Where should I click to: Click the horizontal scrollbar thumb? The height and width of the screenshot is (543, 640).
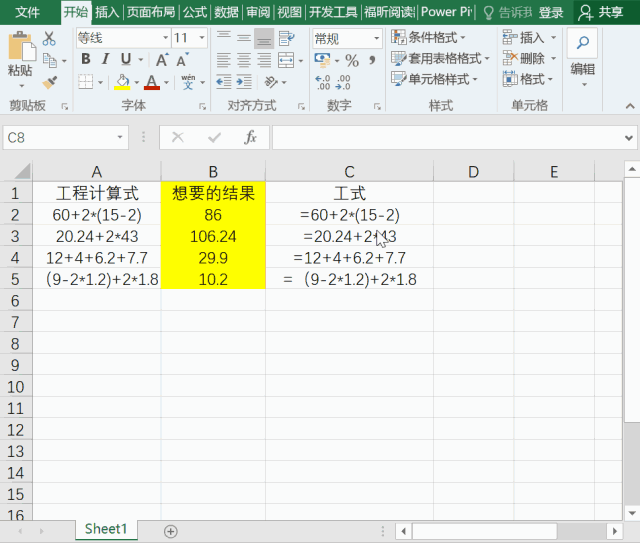pyautogui.click(x=485, y=531)
